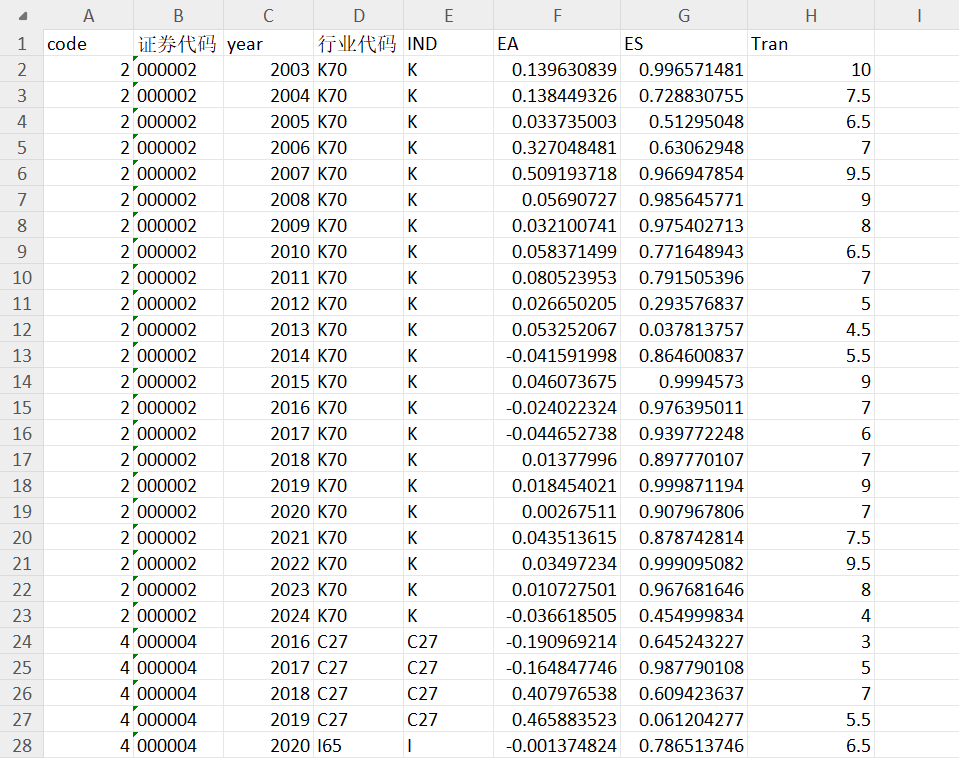Select row 24 header
This screenshot has height=758, width=959.
(x=22, y=642)
